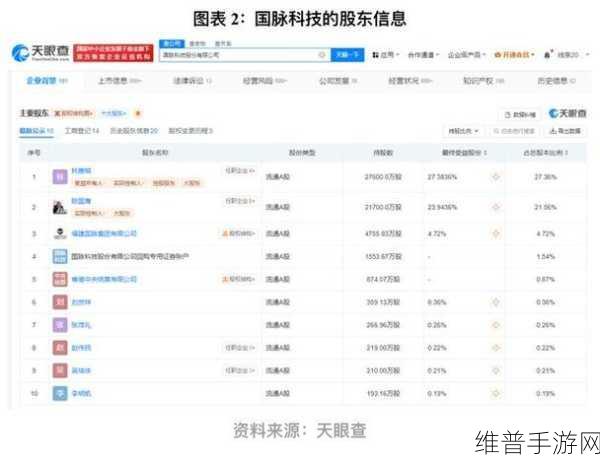Select the 工商登记 14 sub-tab

[x=82, y=131]
